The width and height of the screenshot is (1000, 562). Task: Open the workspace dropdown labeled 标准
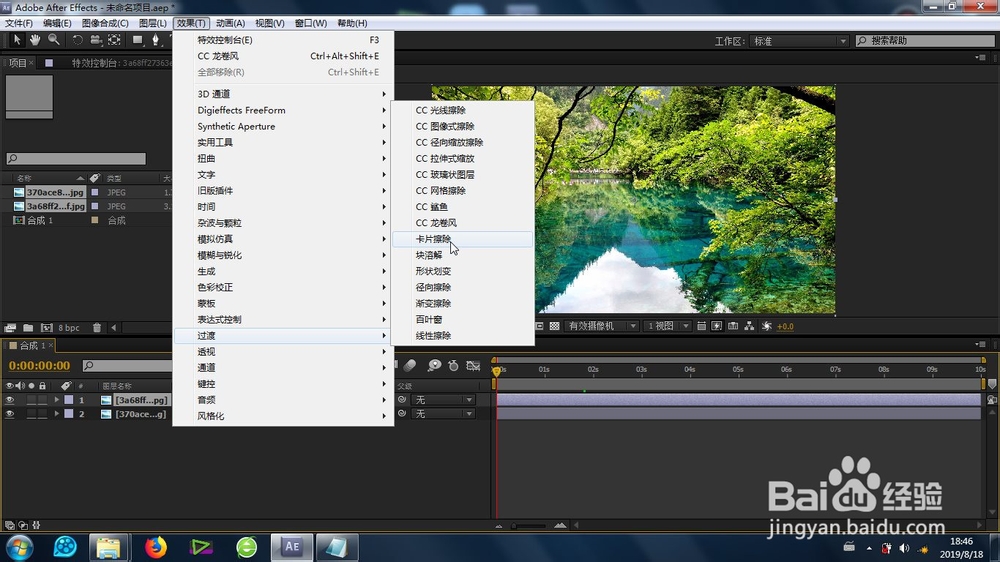click(799, 41)
